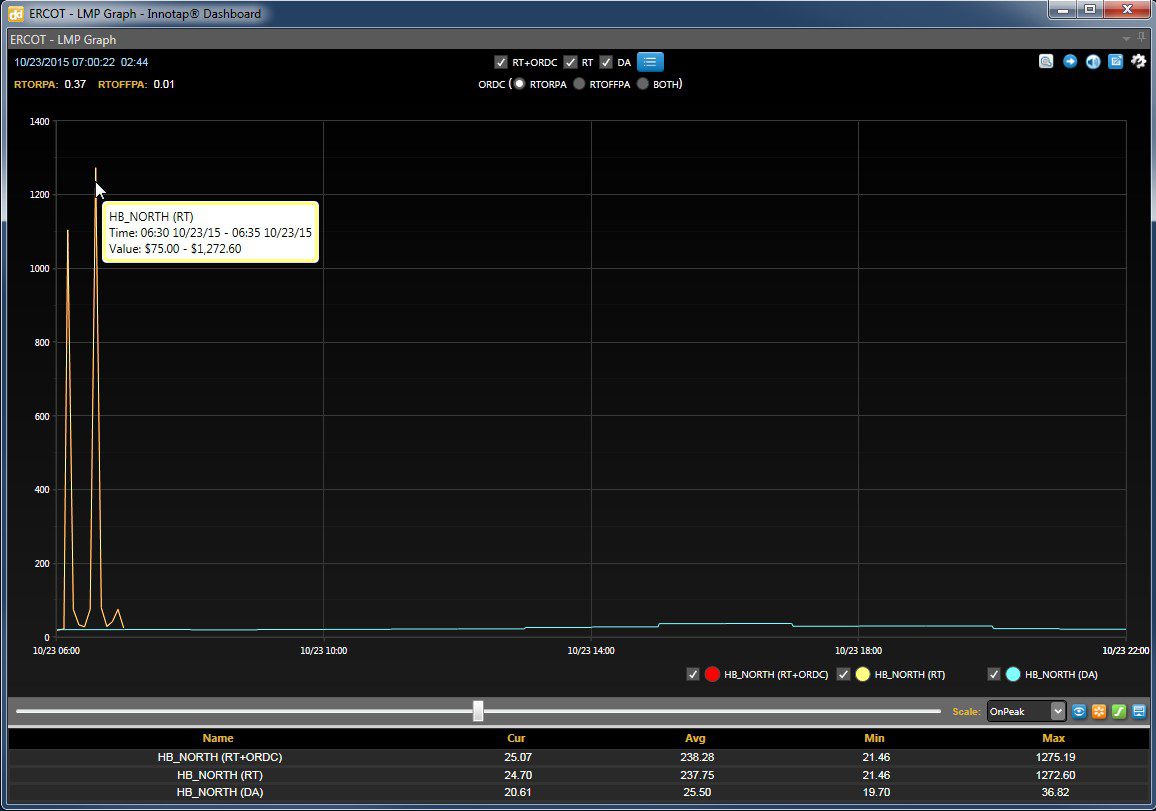Click the 10/23 14:00 axis label
1156x811 pixels.
[x=591, y=650]
